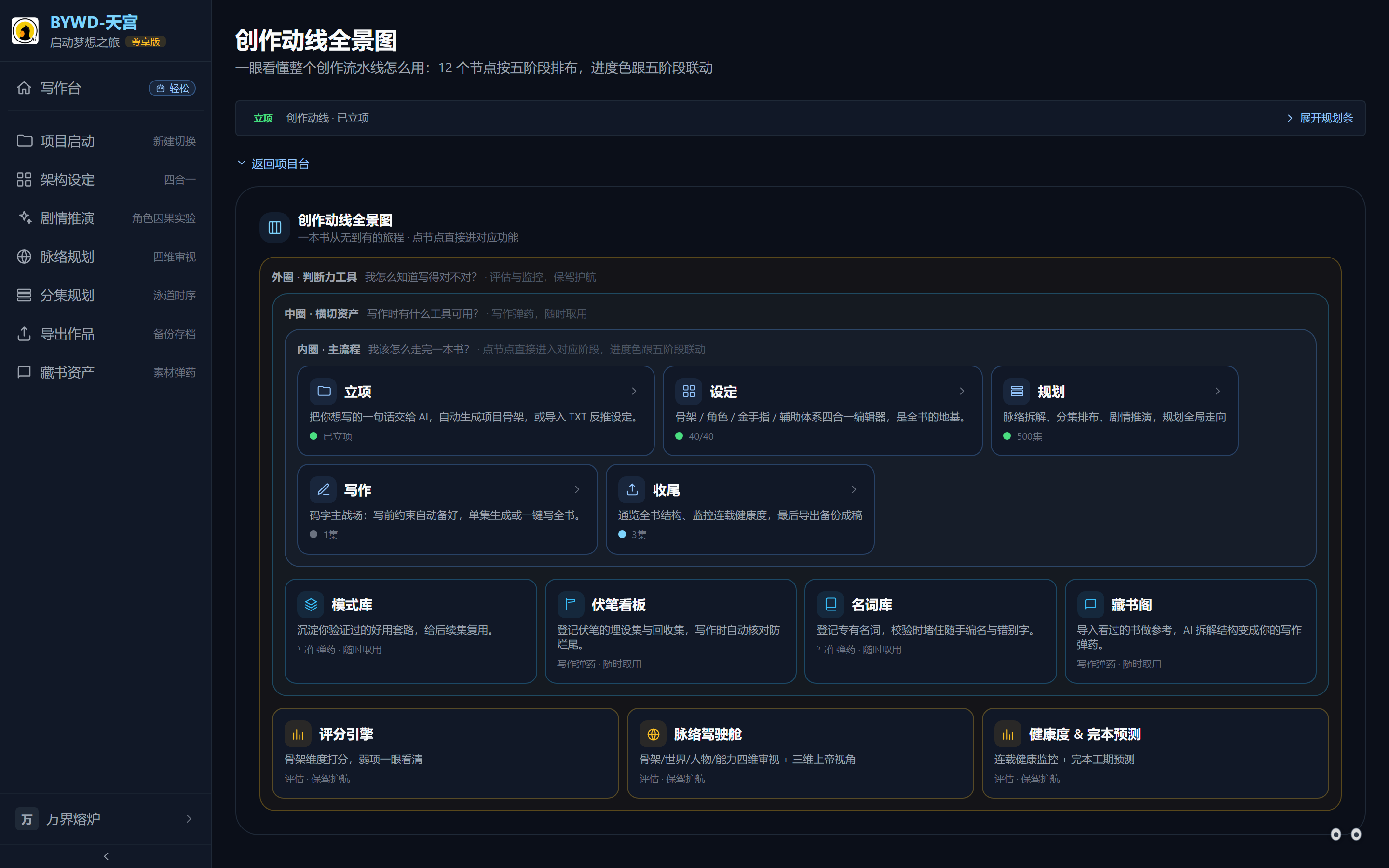This screenshot has width=1389, height=868.
Task: Click the home icon next to 写作台
Action: click(x=24, y=88)
